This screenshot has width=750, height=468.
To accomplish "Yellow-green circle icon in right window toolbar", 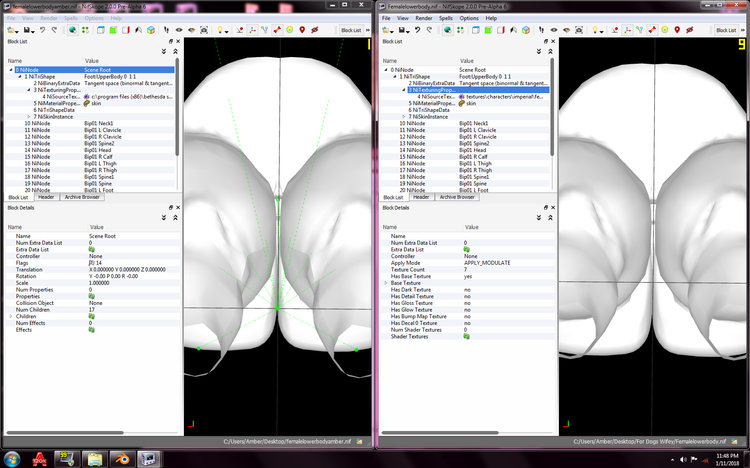I will (x=664, y=30).
